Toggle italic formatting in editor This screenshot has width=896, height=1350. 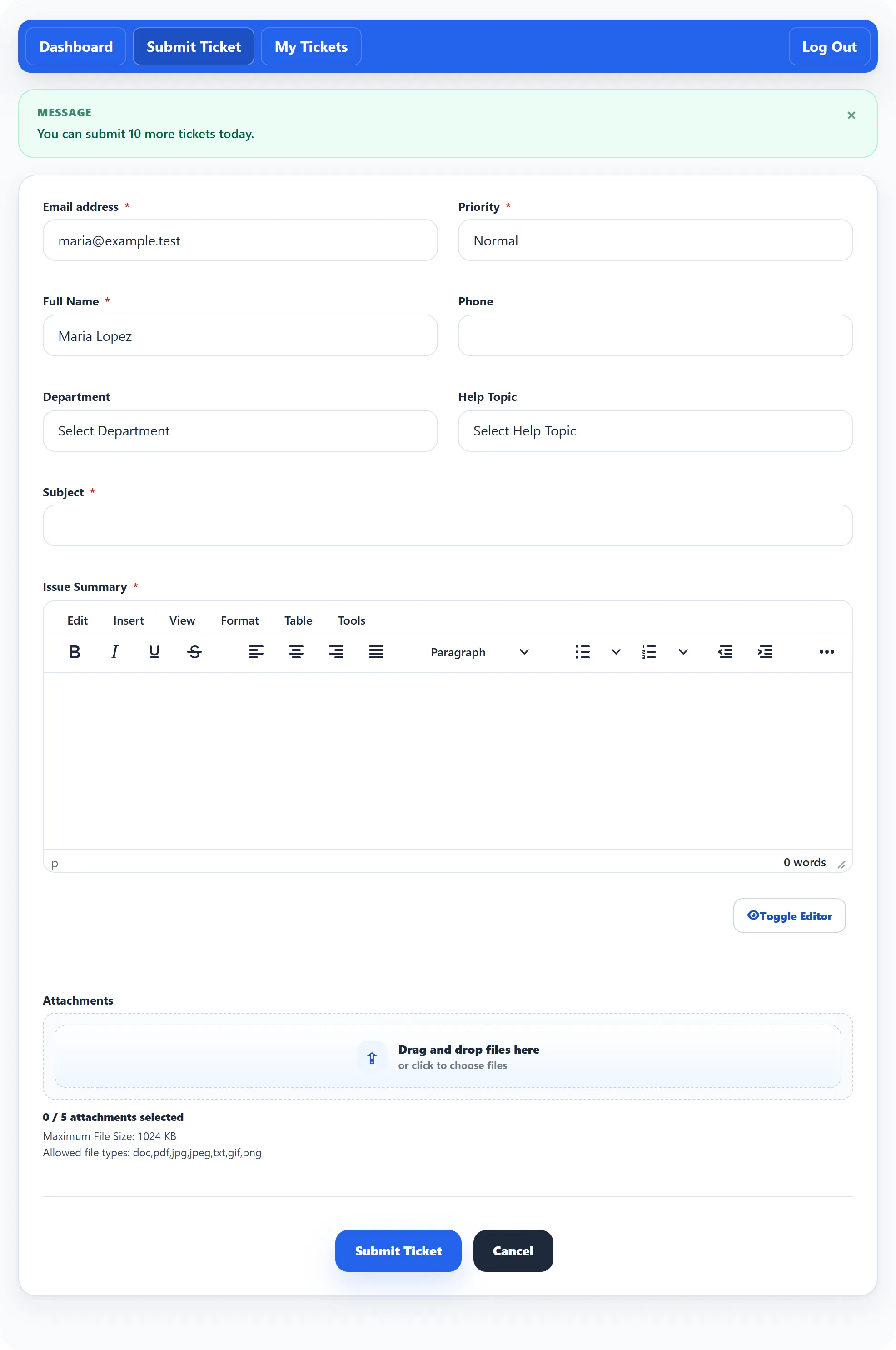[x=114, y=651]
